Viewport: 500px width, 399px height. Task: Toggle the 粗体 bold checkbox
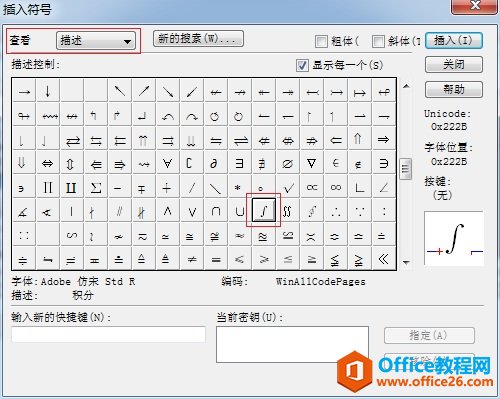coord(321,41)
